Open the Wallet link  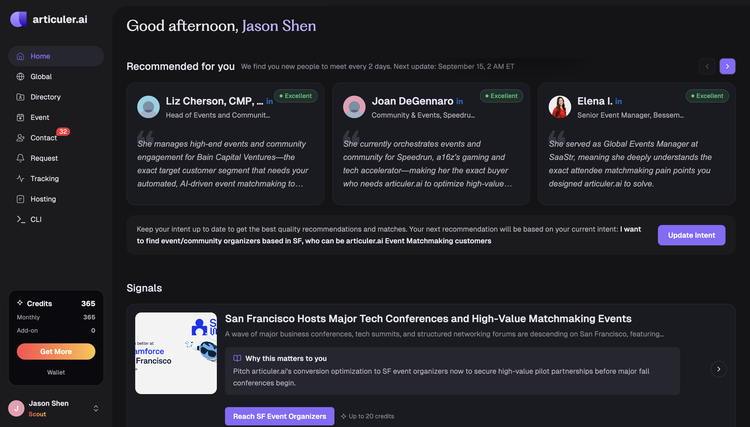tap(56, 372)
